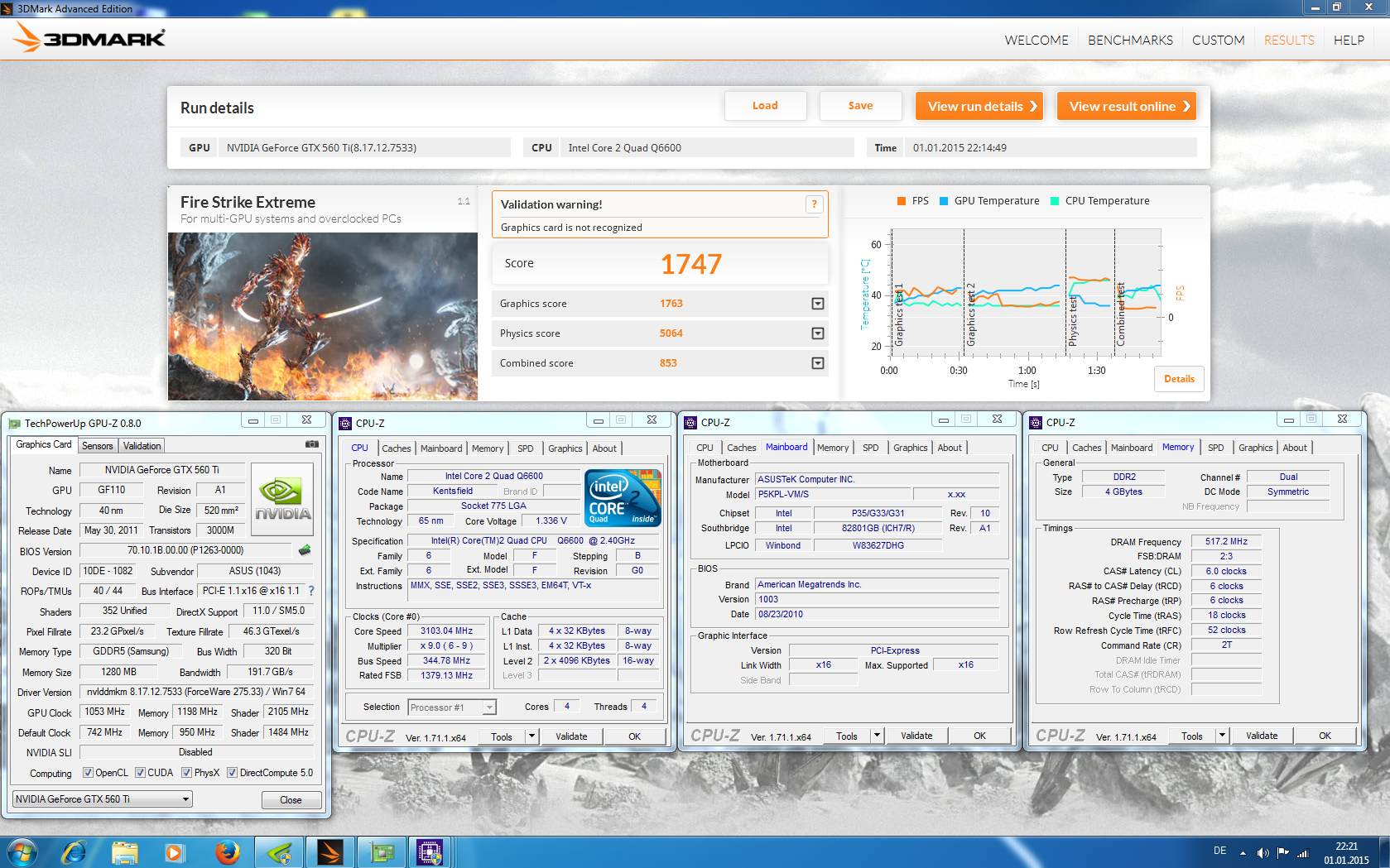Image resolution: width=1390 pixels, height=868 pixels.
Task: Switch to the Validation tab in GPU-Z
Action: pyautogui.click(x=142, y=446)
